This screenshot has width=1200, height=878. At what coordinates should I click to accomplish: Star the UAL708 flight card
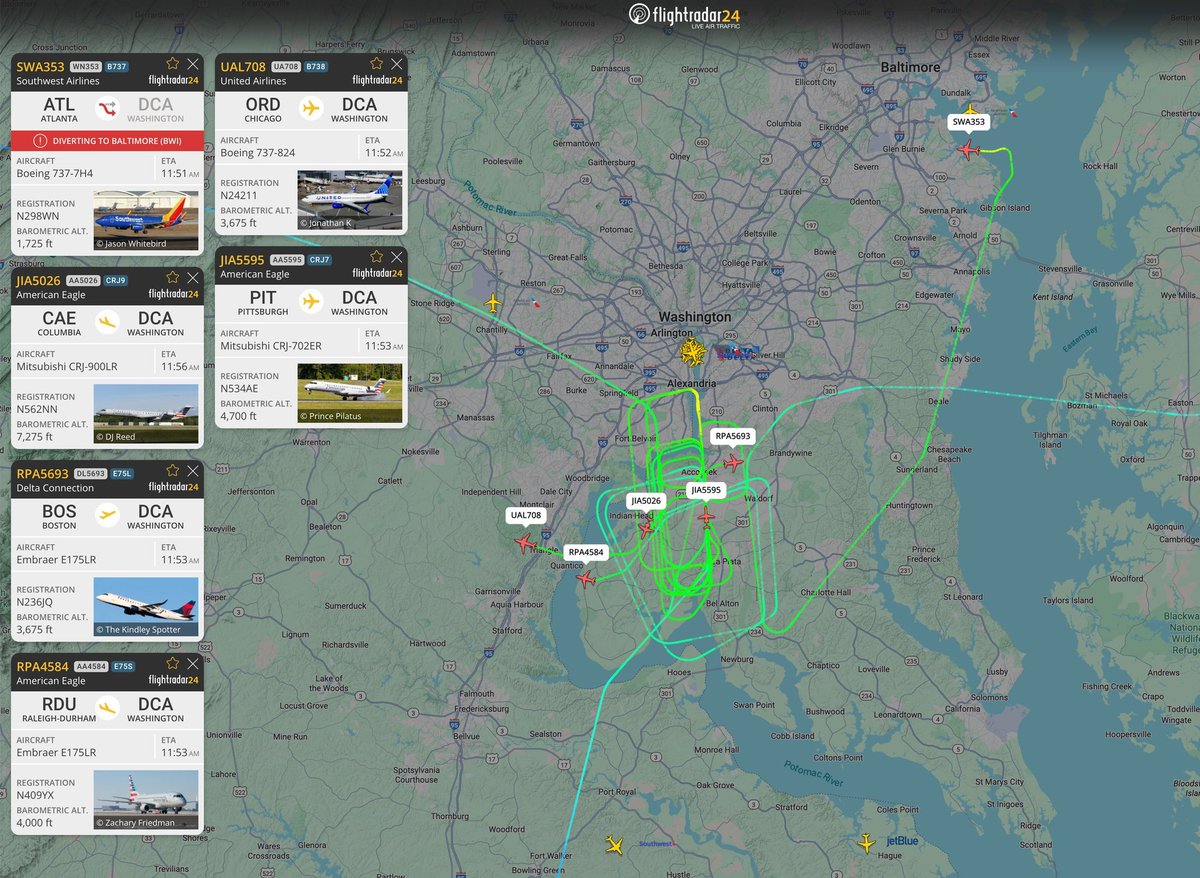[377, 64]
